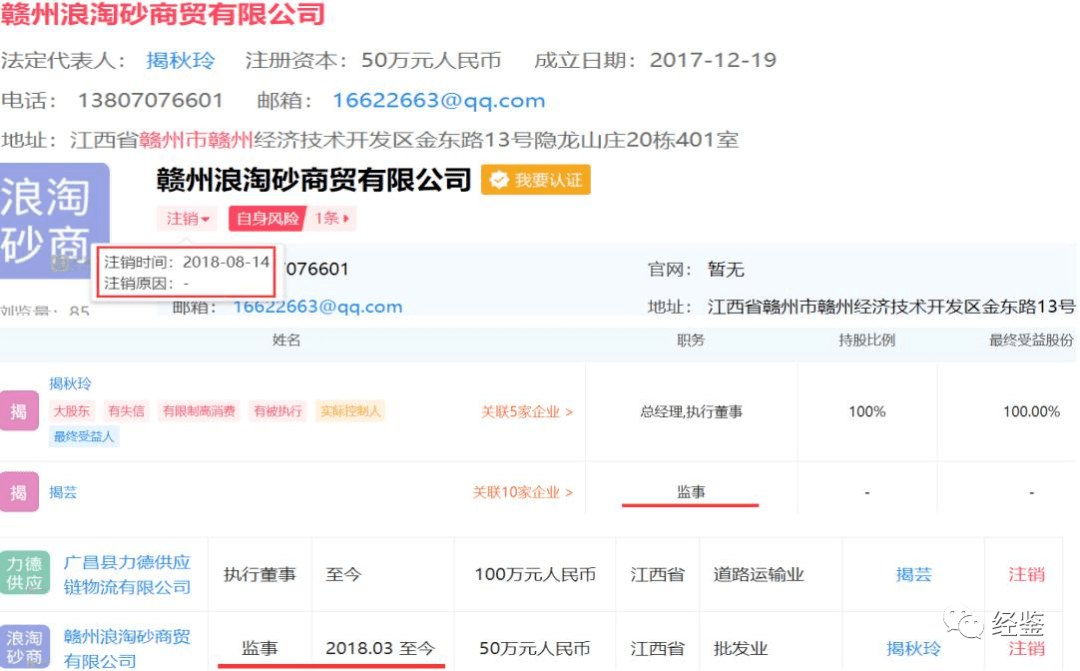Click the 我要认证 button
Viewport: 1080px width, 671px height.
coord(536,180)
